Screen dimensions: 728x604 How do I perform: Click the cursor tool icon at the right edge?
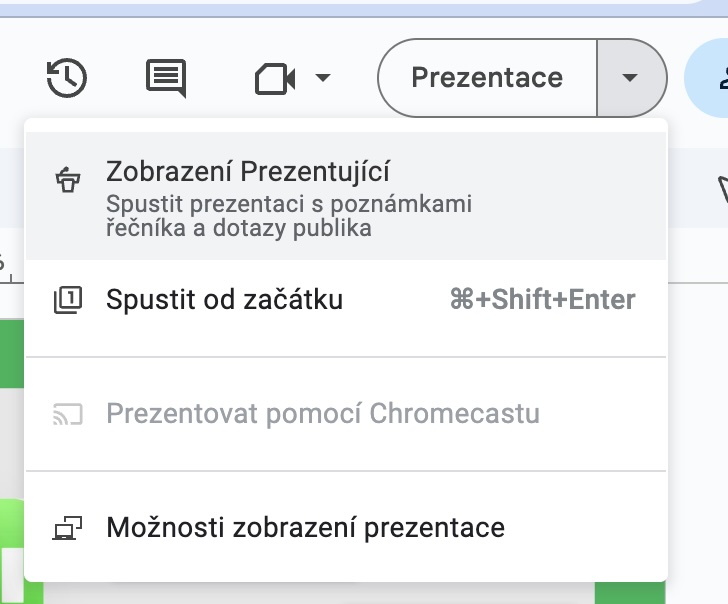pos(721,188)
